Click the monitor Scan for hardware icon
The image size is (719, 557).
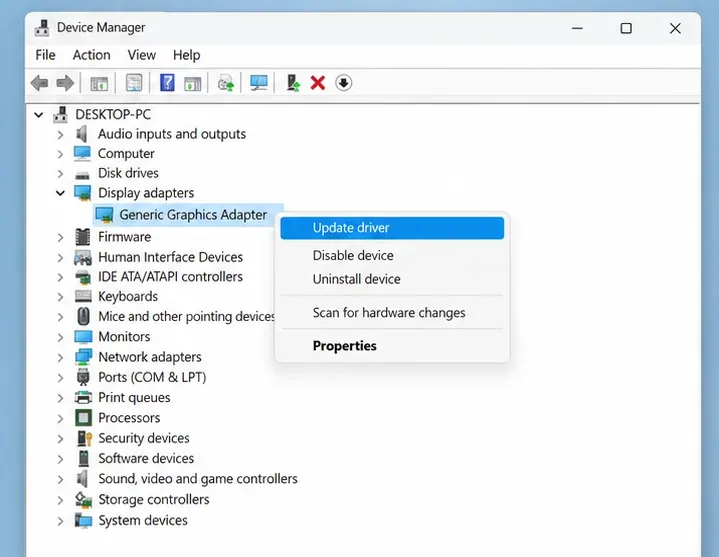tap(259, 83)
